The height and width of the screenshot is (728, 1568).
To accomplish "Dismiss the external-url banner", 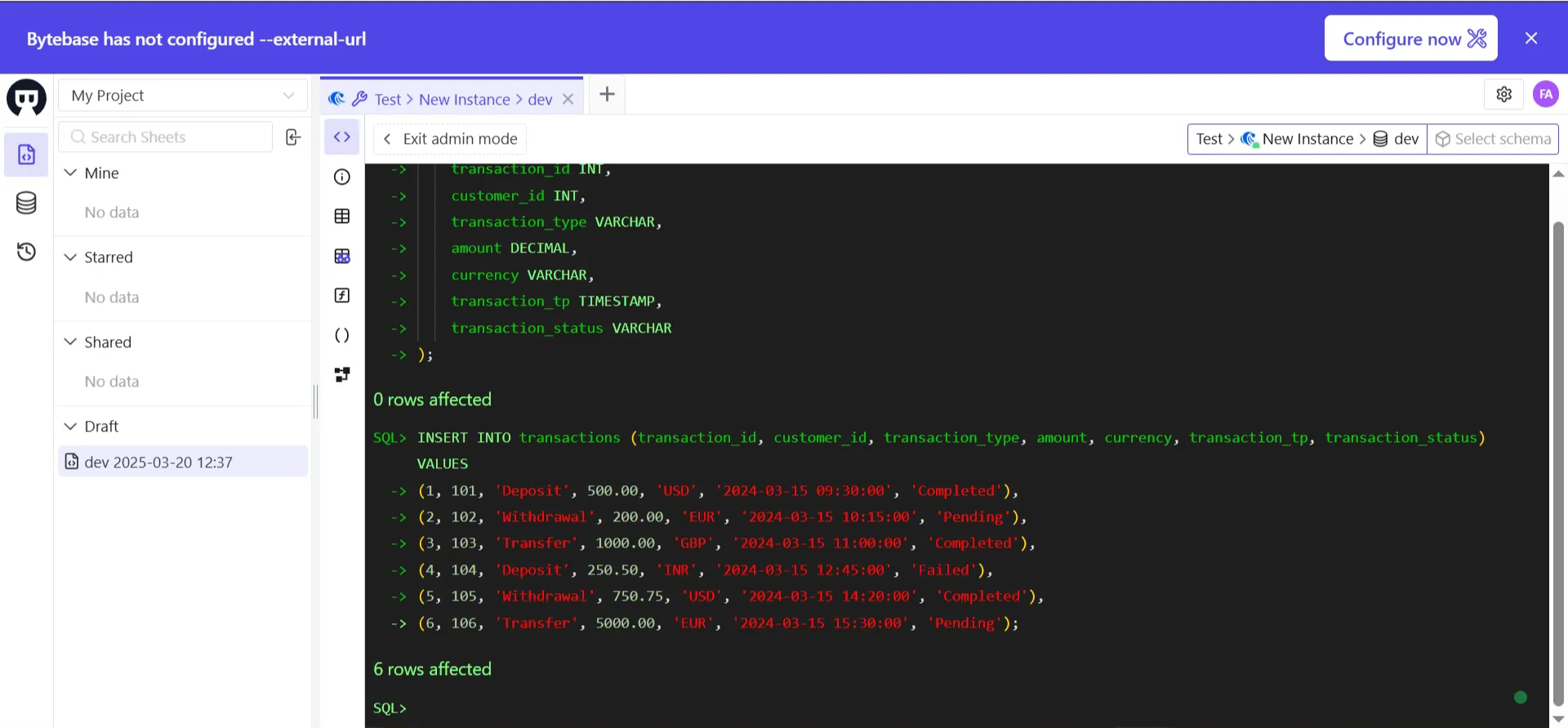I will tap(1531, 38).
